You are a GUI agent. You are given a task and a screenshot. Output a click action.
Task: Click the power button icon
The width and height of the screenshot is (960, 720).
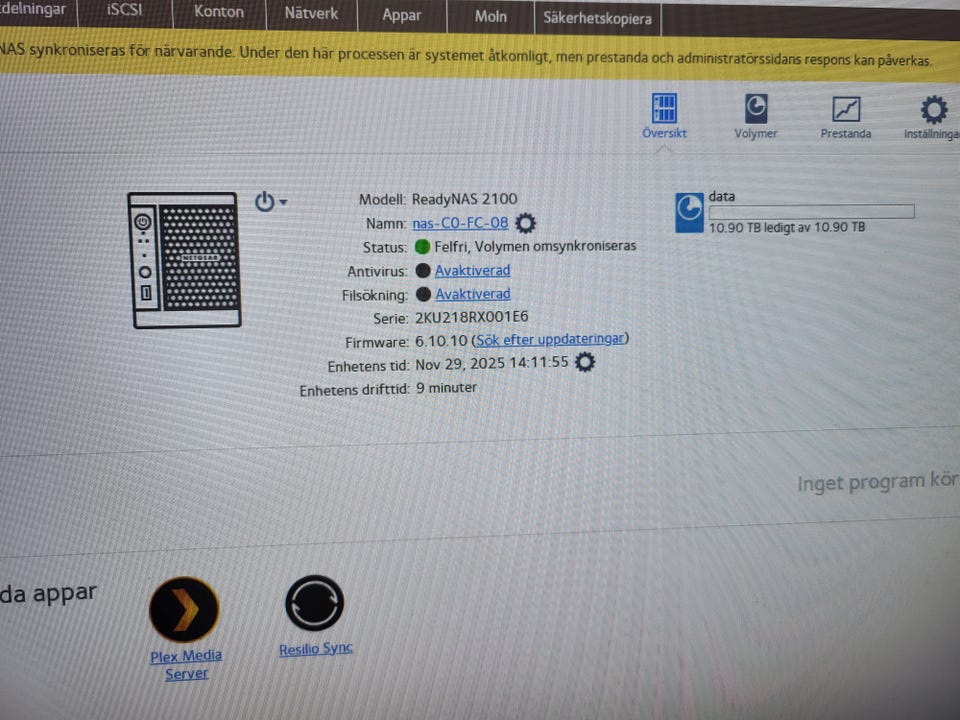[264, 201]
